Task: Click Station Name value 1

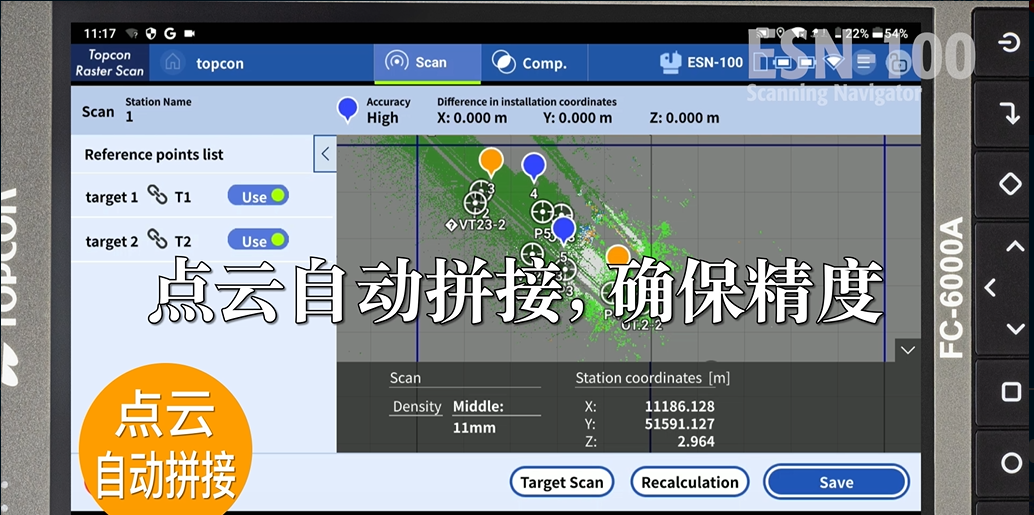Action: point(129,117)
